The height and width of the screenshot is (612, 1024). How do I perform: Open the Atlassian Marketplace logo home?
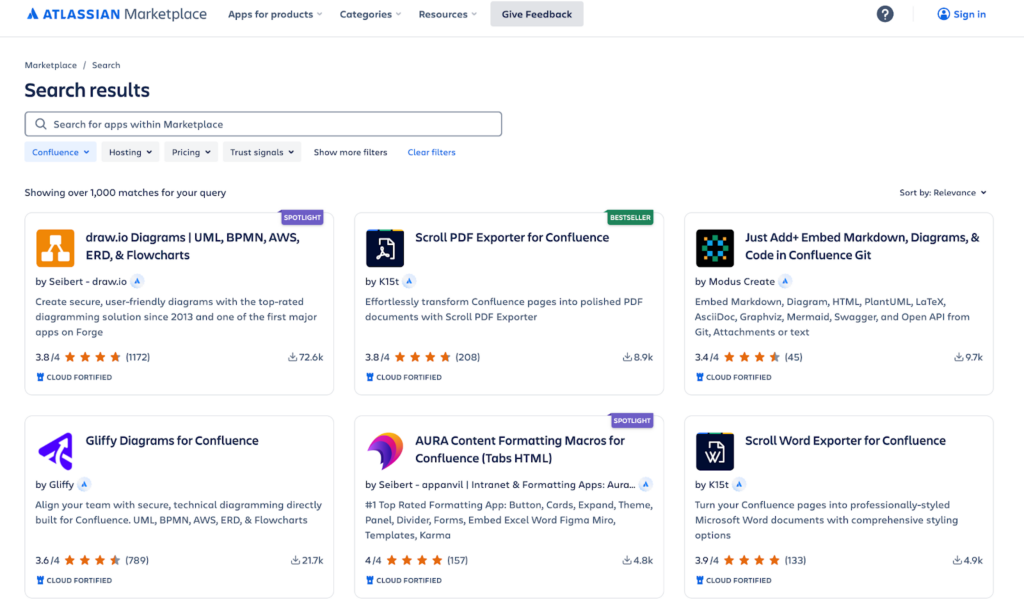point(116,14)
